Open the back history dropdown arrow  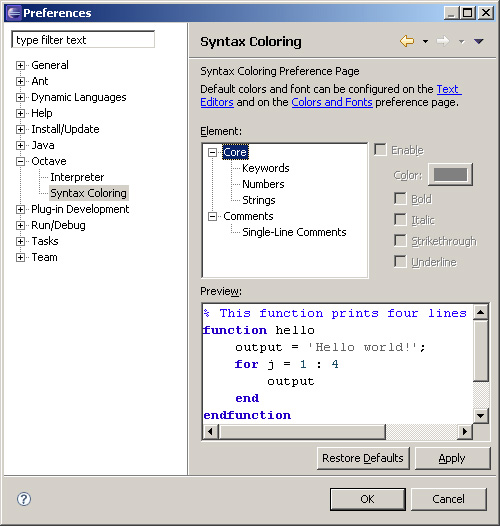(425, 42)
